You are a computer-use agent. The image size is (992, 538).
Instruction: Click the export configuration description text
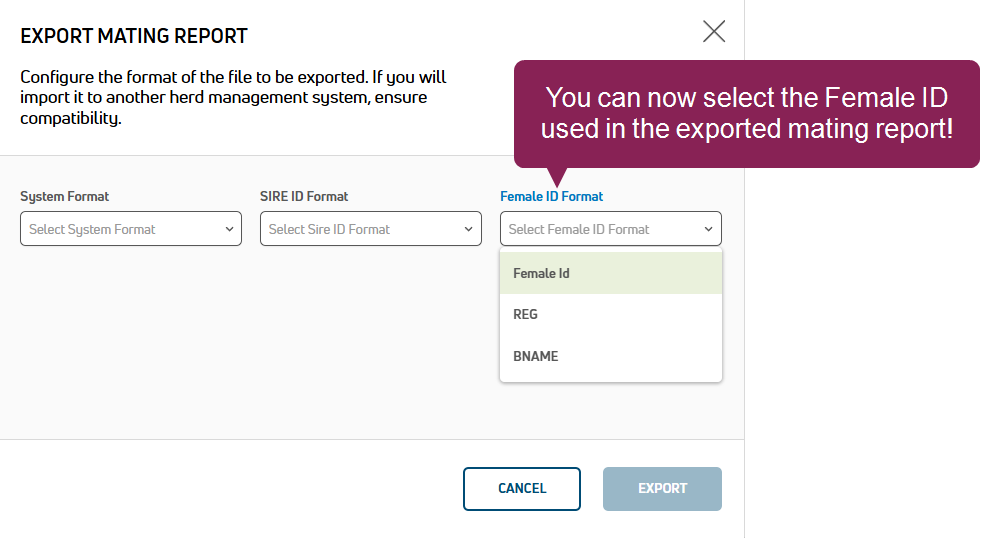click(233, 98)
